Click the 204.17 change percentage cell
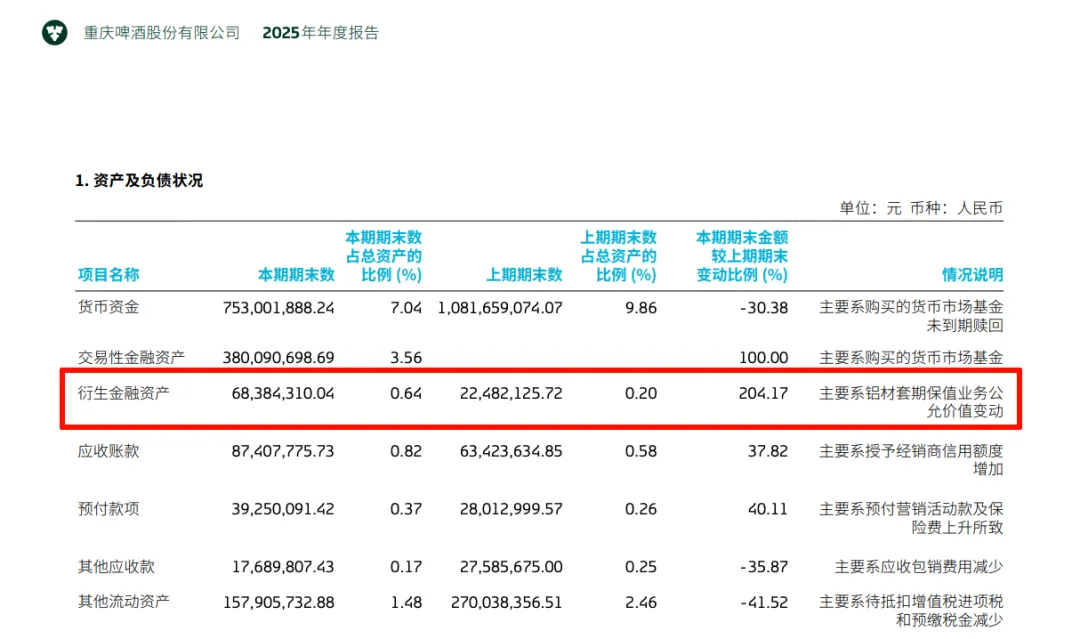This screenshot has width=1080, height=639. [x=763, y=393]
